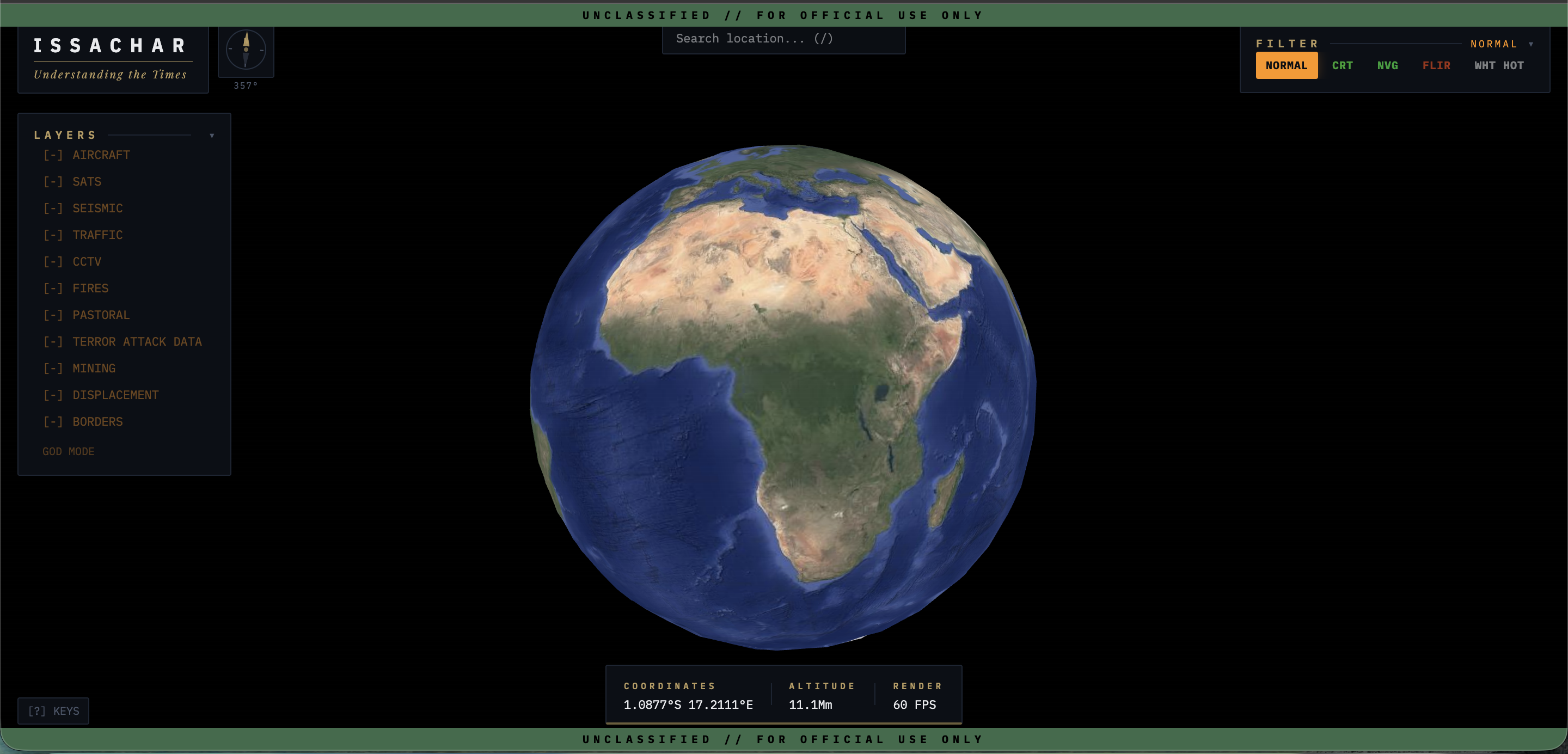
Task: Enable the TRAFFIC layer
Action: coord(83,236)
